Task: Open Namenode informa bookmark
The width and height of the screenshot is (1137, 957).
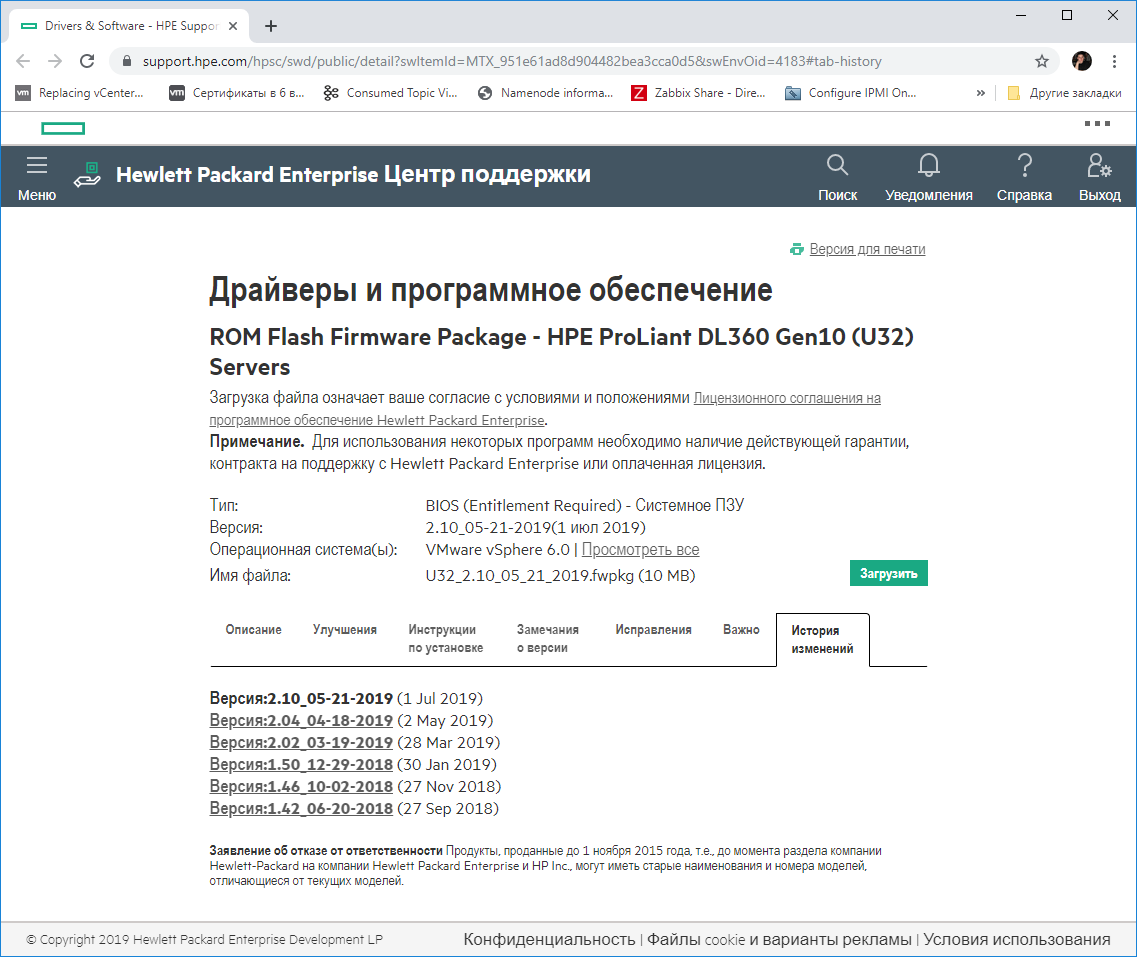Action: click(x=545, y=93)
